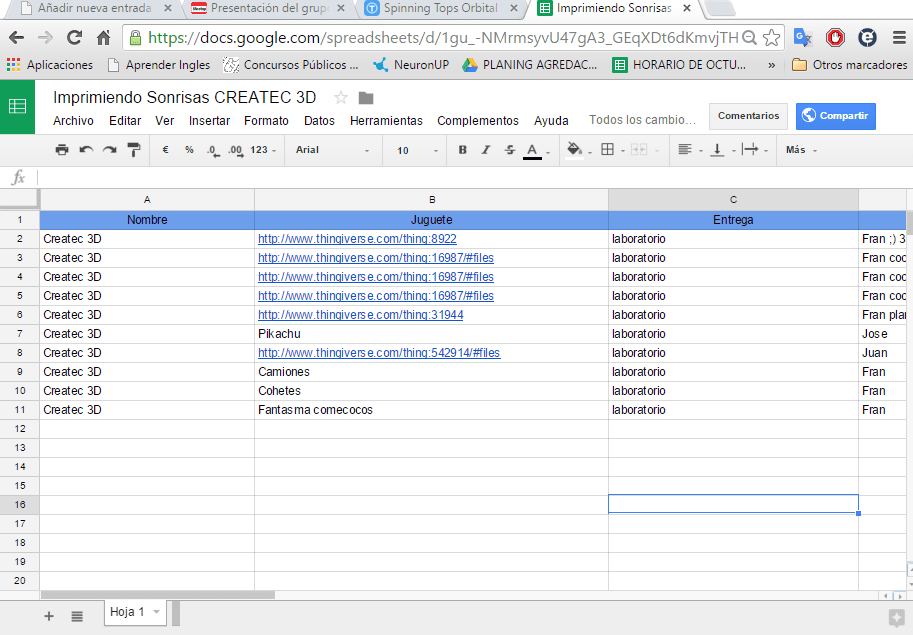Select the paint format tool

coord(133,149)
